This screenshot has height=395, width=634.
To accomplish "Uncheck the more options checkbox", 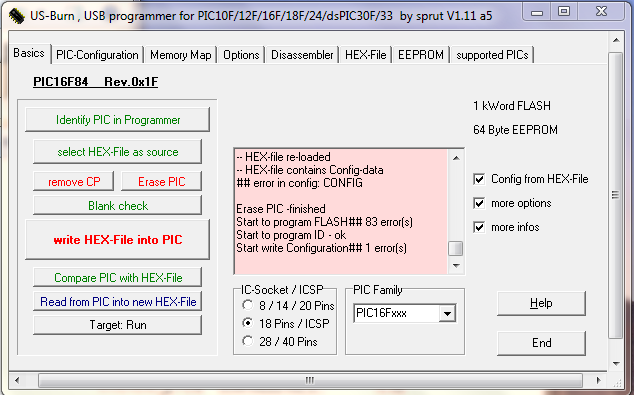I will click(479, 203).
